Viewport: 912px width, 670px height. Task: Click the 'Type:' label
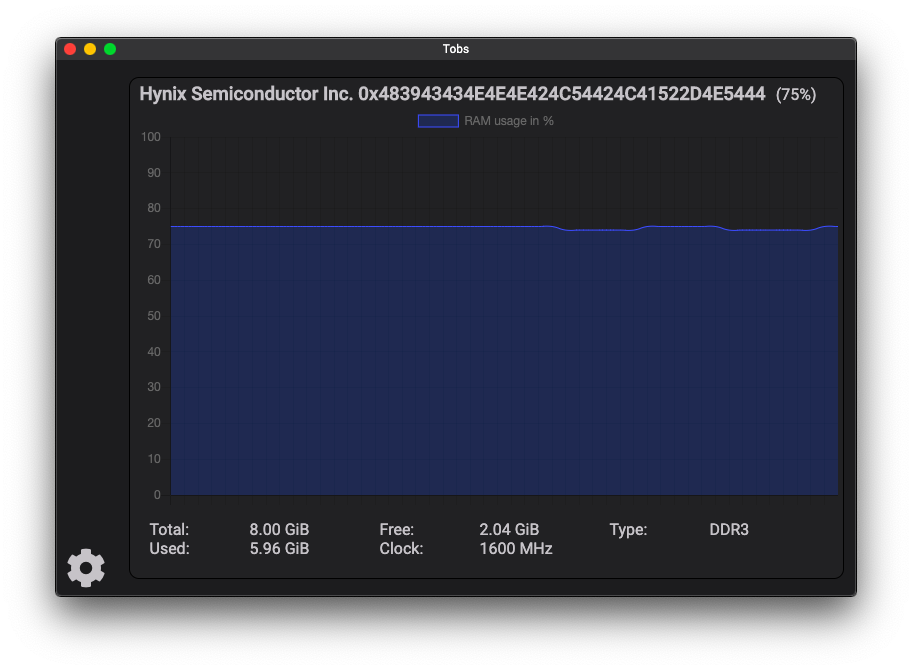pos(628,529)
